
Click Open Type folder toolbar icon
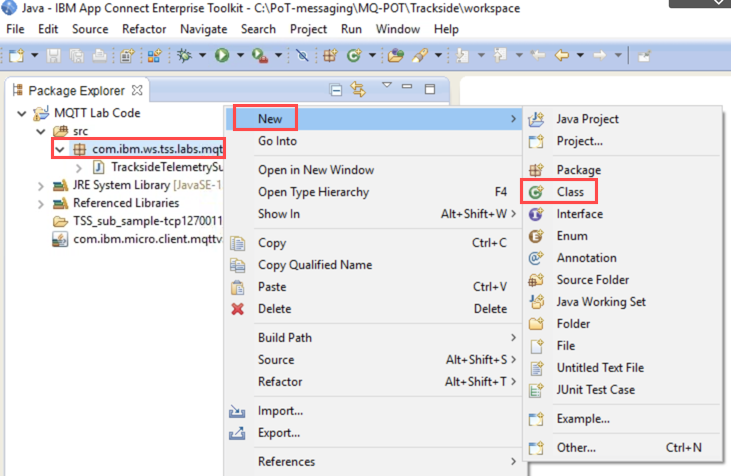coord(395,56)
